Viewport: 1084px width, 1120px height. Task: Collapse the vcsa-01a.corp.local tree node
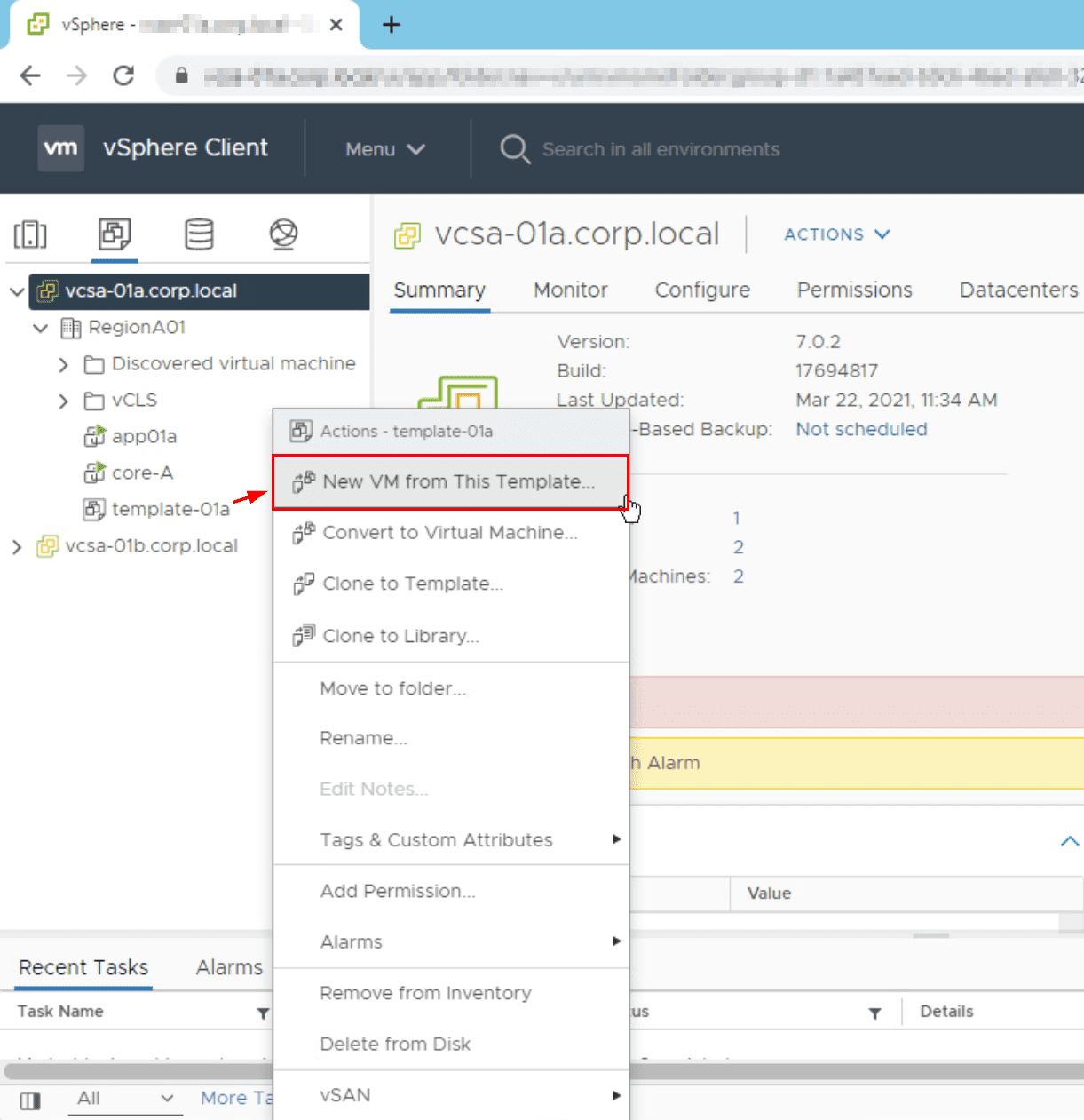tap(16, 291)
